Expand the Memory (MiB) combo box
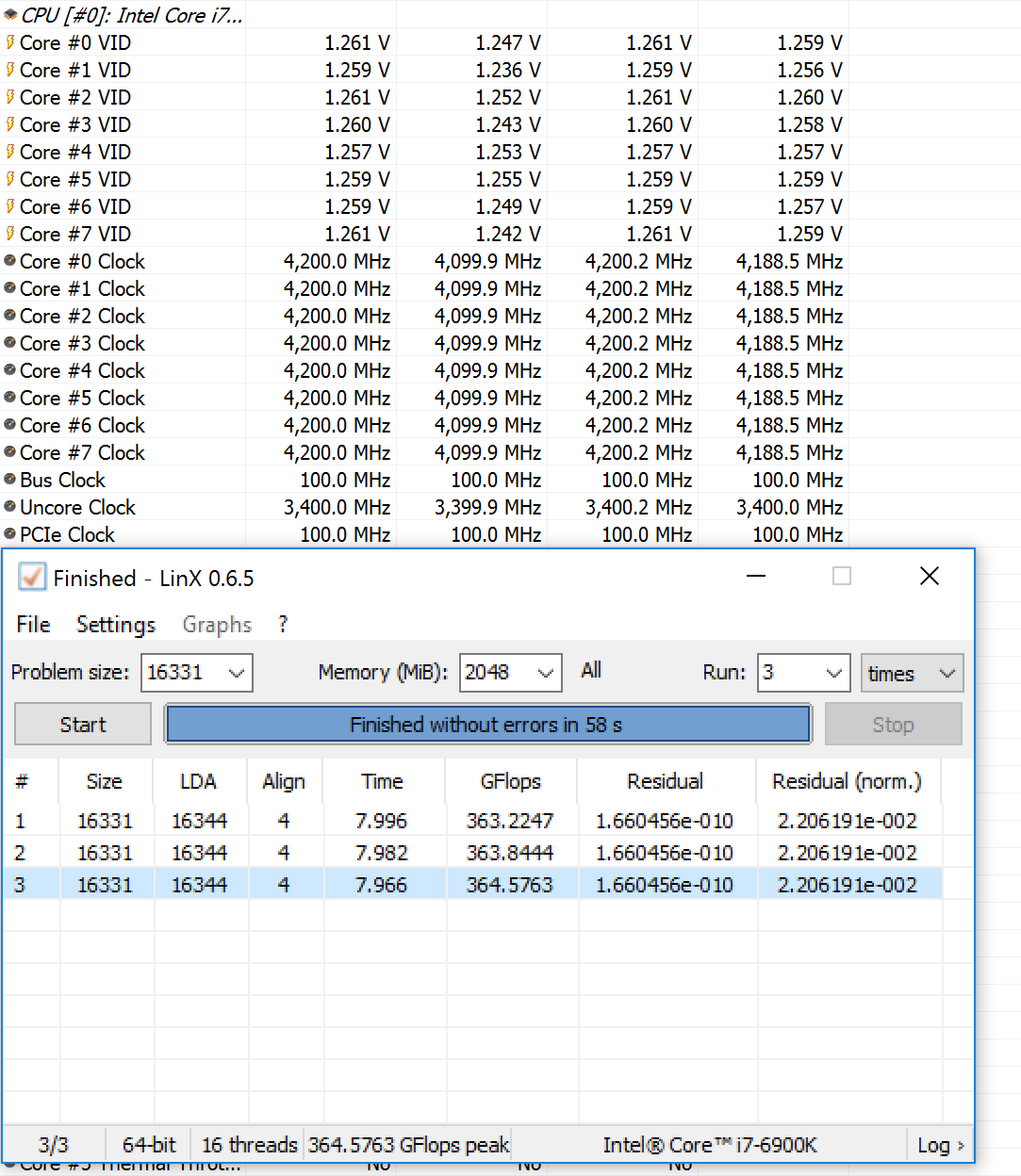Screen dimensions: 1021x1176 tap(545, 673)
